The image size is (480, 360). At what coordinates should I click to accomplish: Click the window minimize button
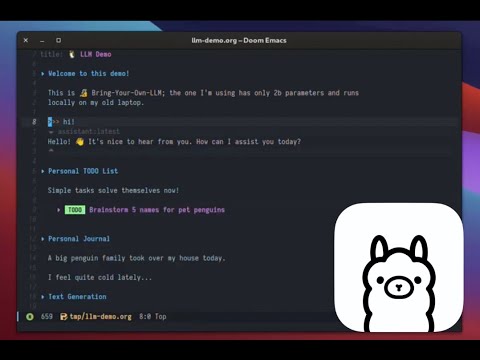point(42,41)
